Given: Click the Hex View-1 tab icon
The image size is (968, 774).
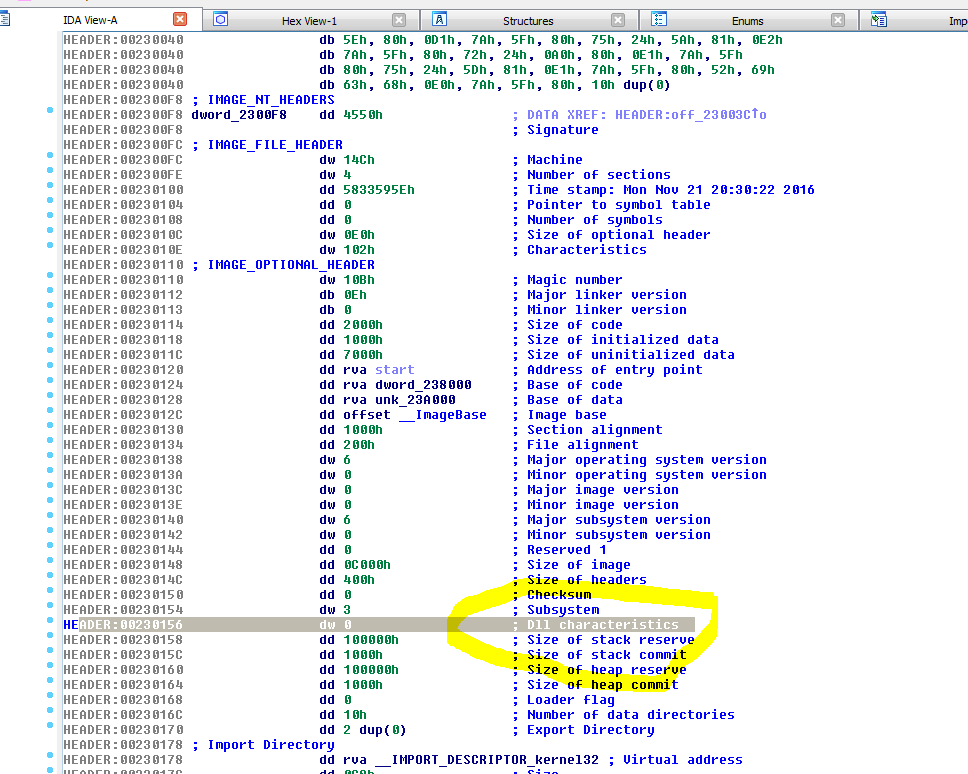Looking at the screenshot, I should point(221,20).
